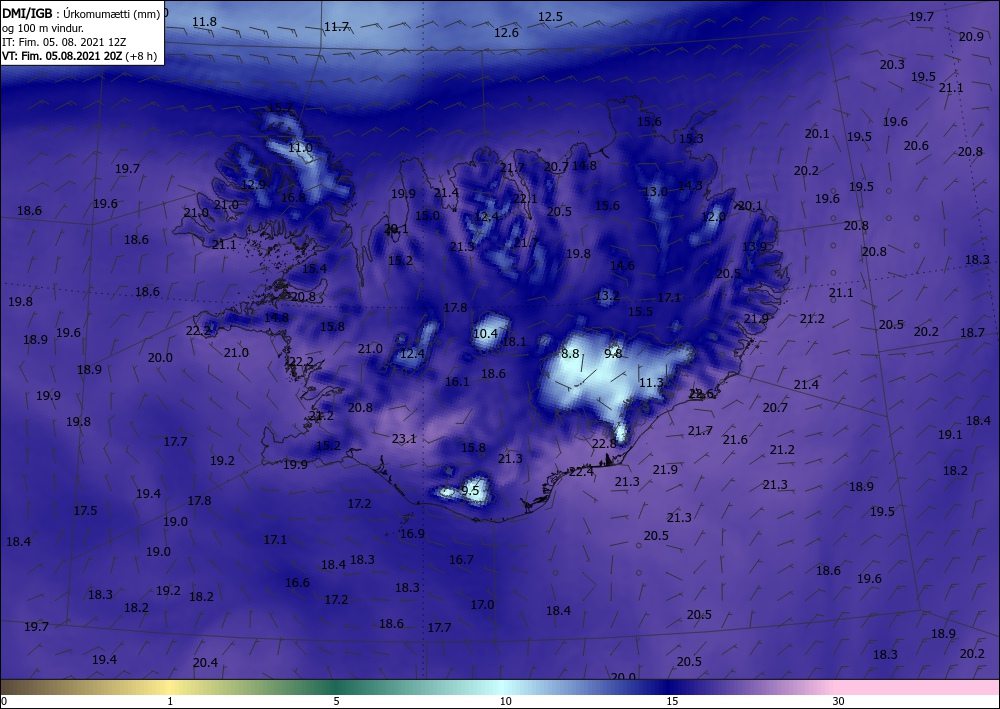The height and width of the screenshot is (709, 1000).
Task: Click the map value '17.5'
Action: click(x=85, y=511)
